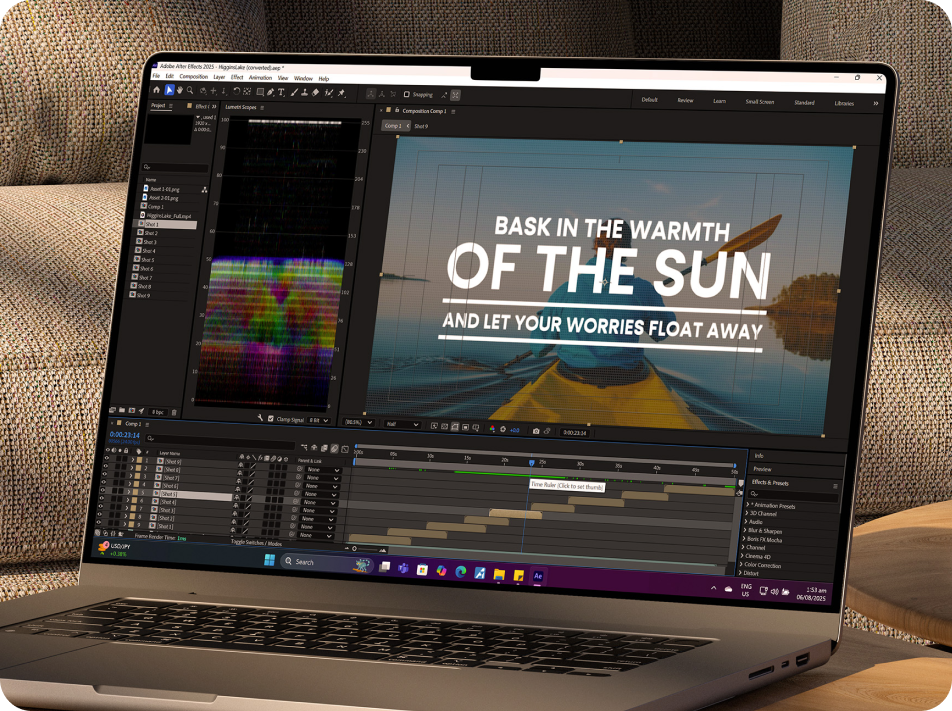This screenshot has height=711, width=952.
Task: Open the 8 Bit scope dropdown
Action: coord(319,420)
